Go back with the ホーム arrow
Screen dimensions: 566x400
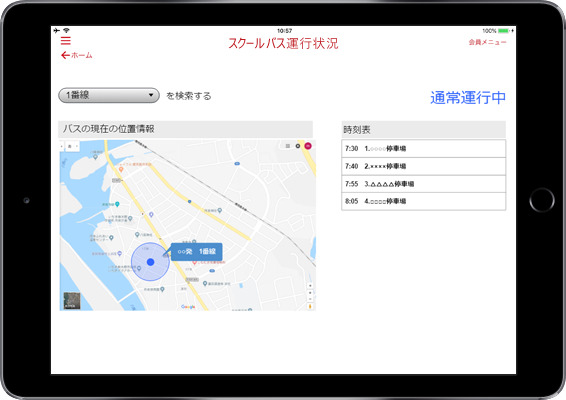click(x=77, y=55)
